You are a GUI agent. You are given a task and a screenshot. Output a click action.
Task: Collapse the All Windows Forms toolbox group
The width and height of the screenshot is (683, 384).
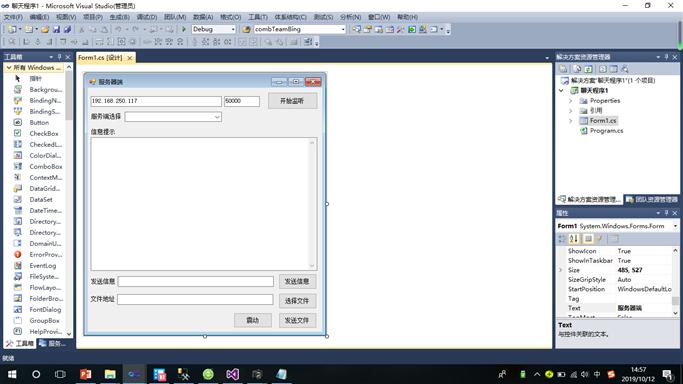[9, 67]
